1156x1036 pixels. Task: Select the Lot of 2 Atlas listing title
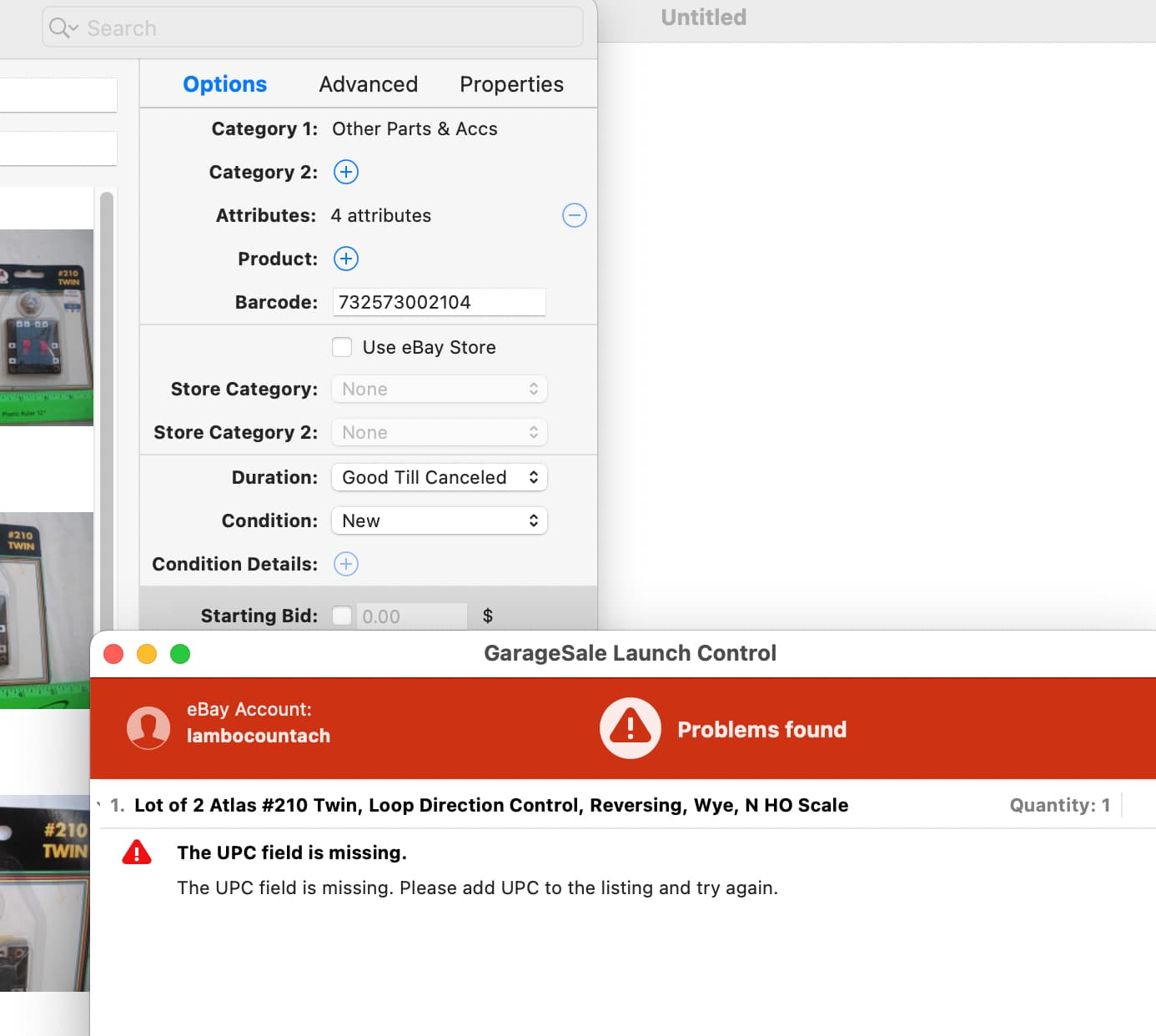click(x=491, y=805)
